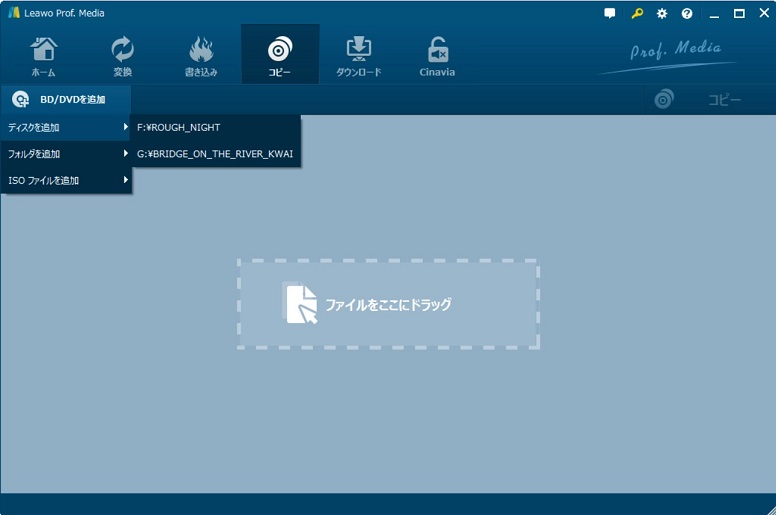Viewport: 776px width, 515px height.
Task: Expand the フォルダを追加 submenu
Action: [34, 154]
